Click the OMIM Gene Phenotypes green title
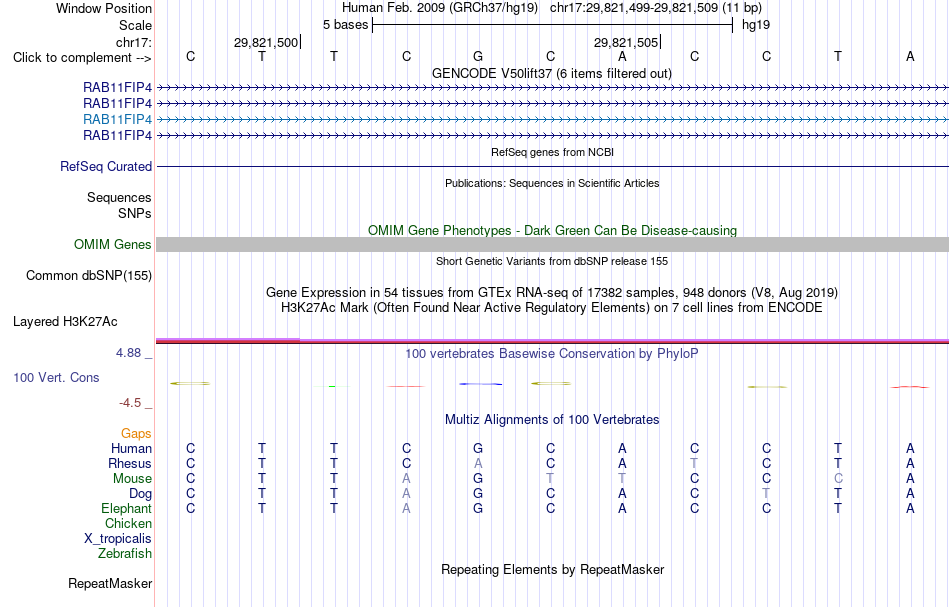950x607 pixels. pyautogui.click(x=552, y=230)
